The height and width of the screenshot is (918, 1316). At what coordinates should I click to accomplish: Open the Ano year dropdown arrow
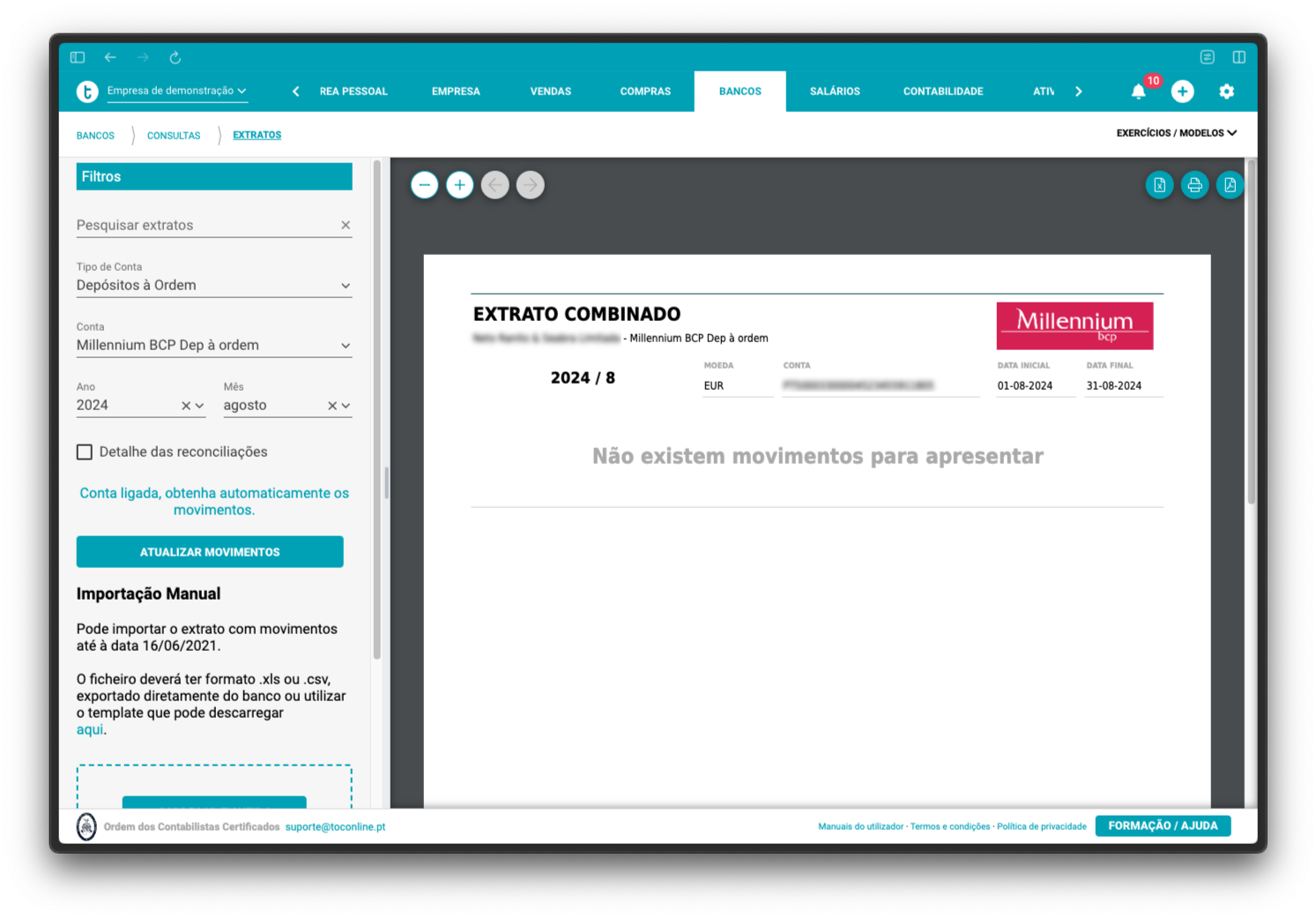tap(200, 406)
